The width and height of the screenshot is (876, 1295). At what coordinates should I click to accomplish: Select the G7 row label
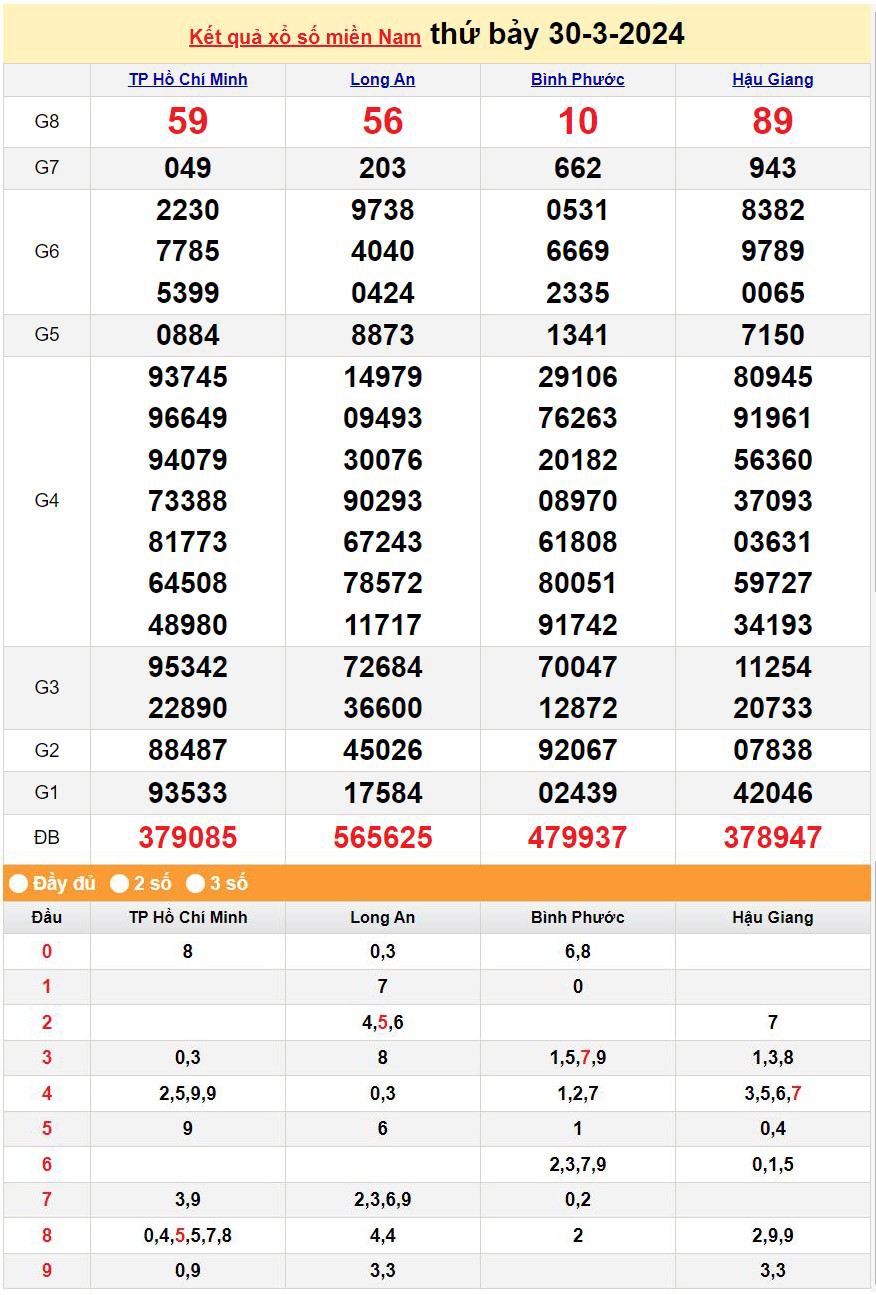point(46,168)
